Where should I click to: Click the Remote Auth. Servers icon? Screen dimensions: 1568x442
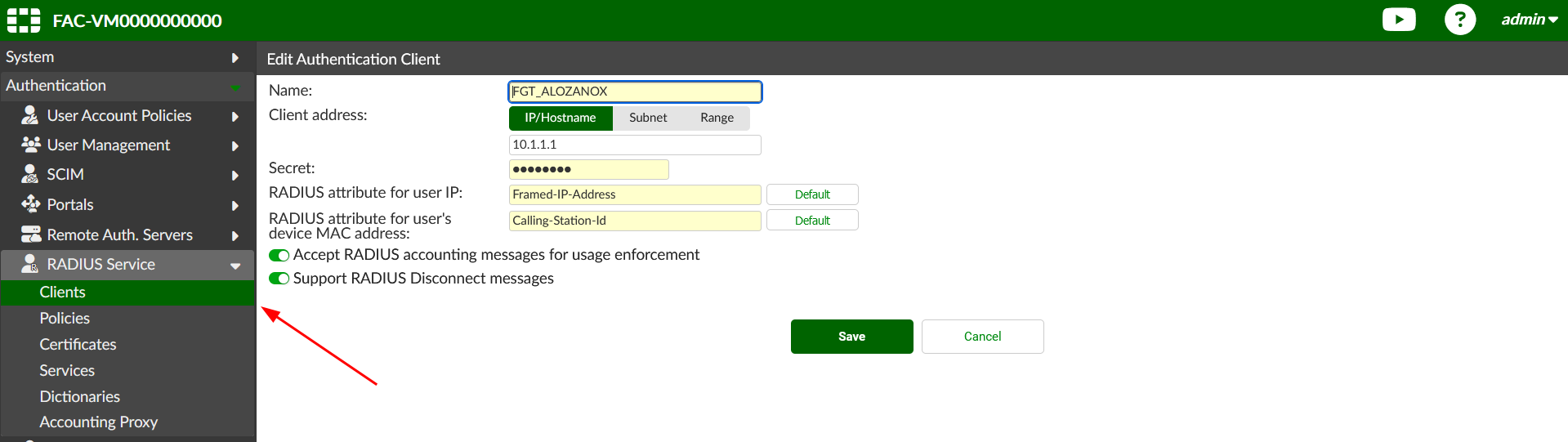(x=30, y=234)
